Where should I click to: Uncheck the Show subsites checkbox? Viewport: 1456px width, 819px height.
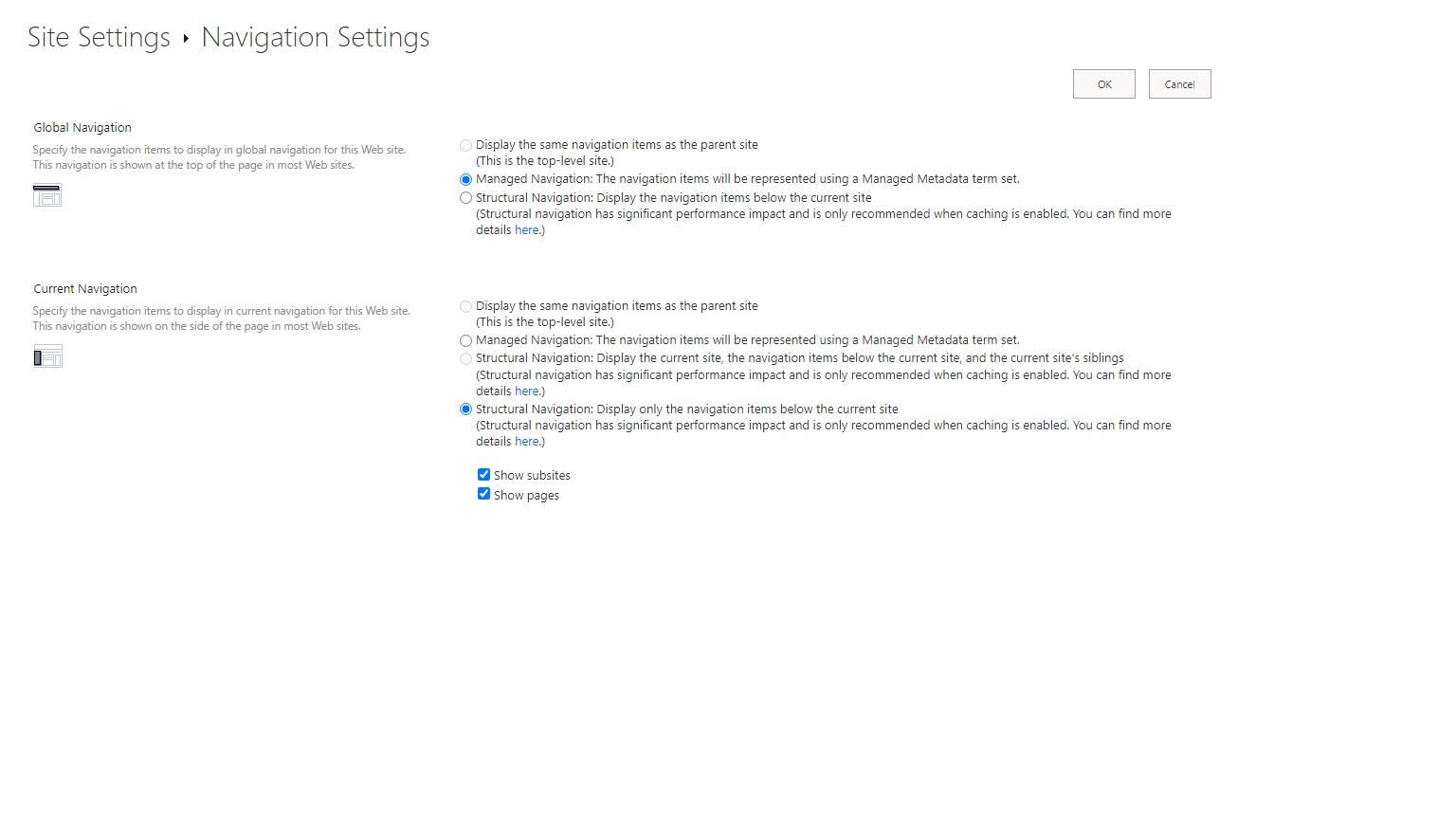pyautogui.click(x=483, y=474)
